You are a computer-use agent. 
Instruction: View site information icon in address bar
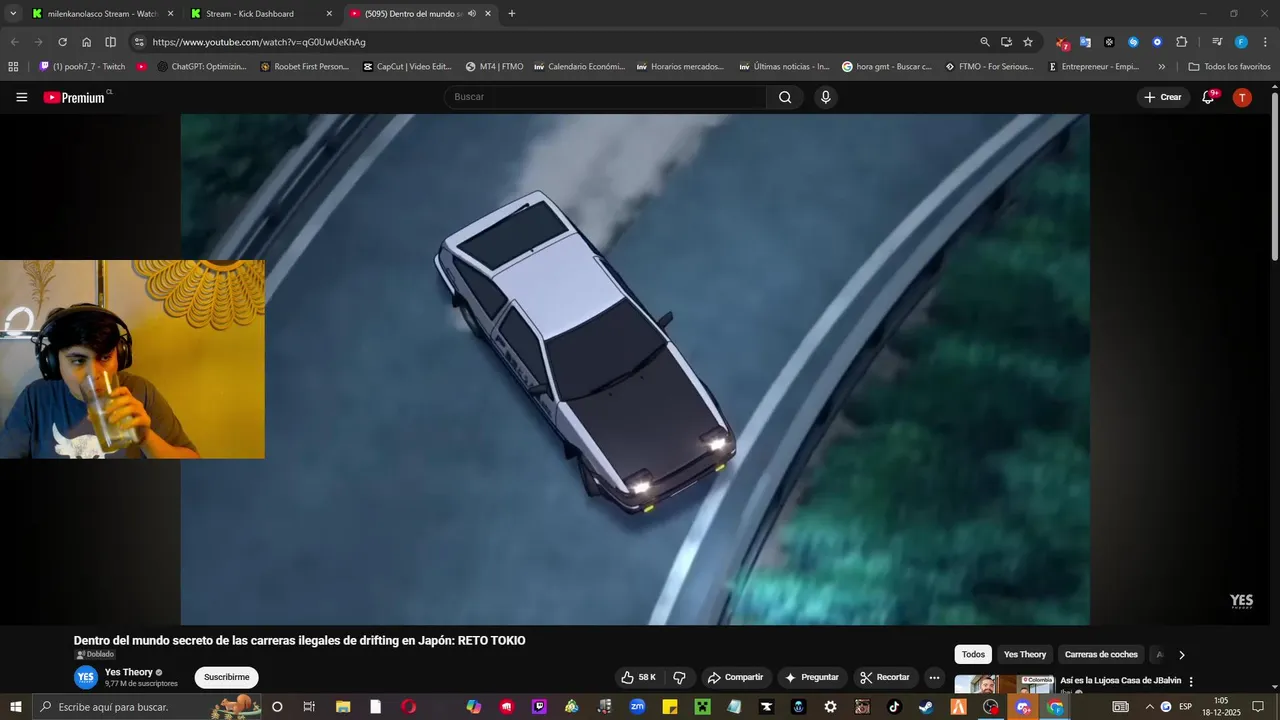point(139,42)
